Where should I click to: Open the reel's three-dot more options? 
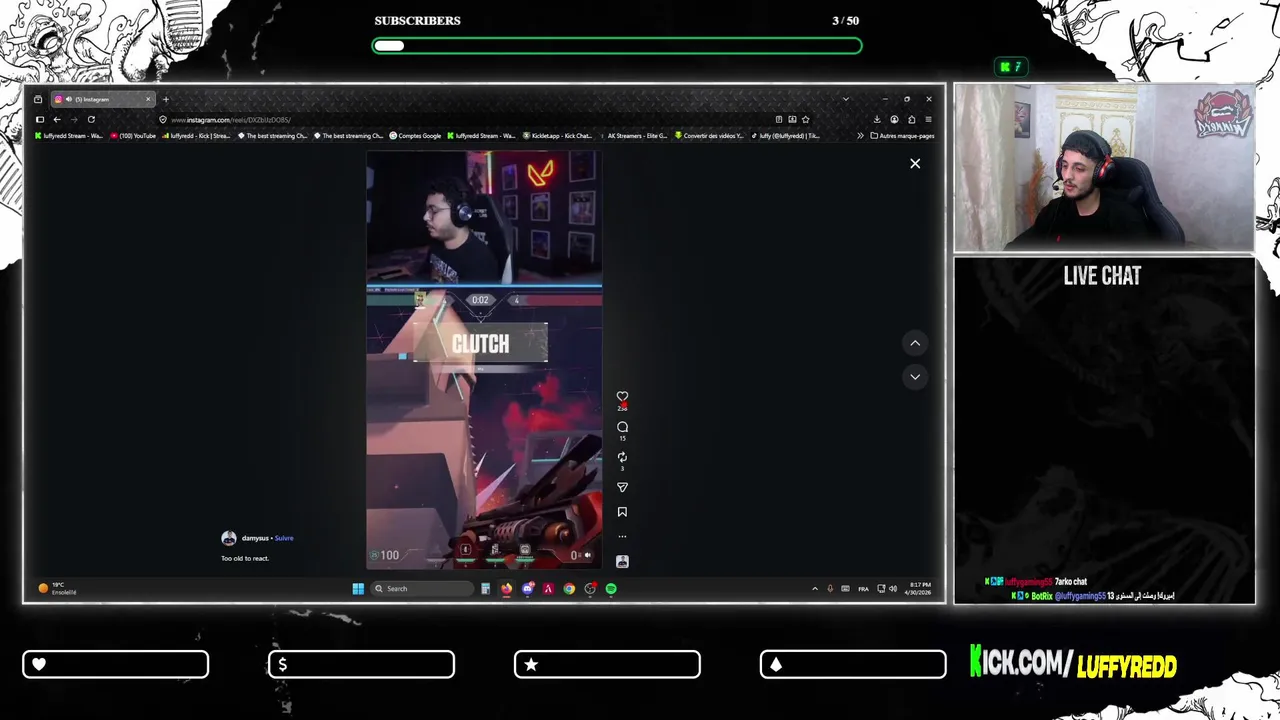coord(622,537)
